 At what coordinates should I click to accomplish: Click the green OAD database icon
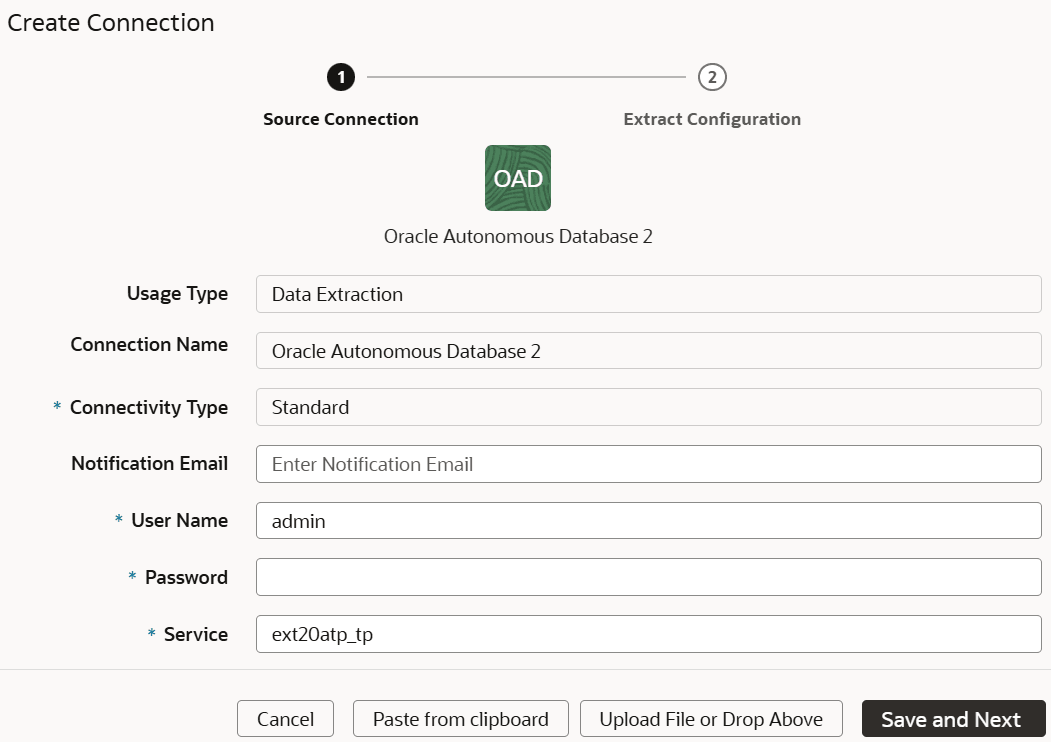[517, 177]
